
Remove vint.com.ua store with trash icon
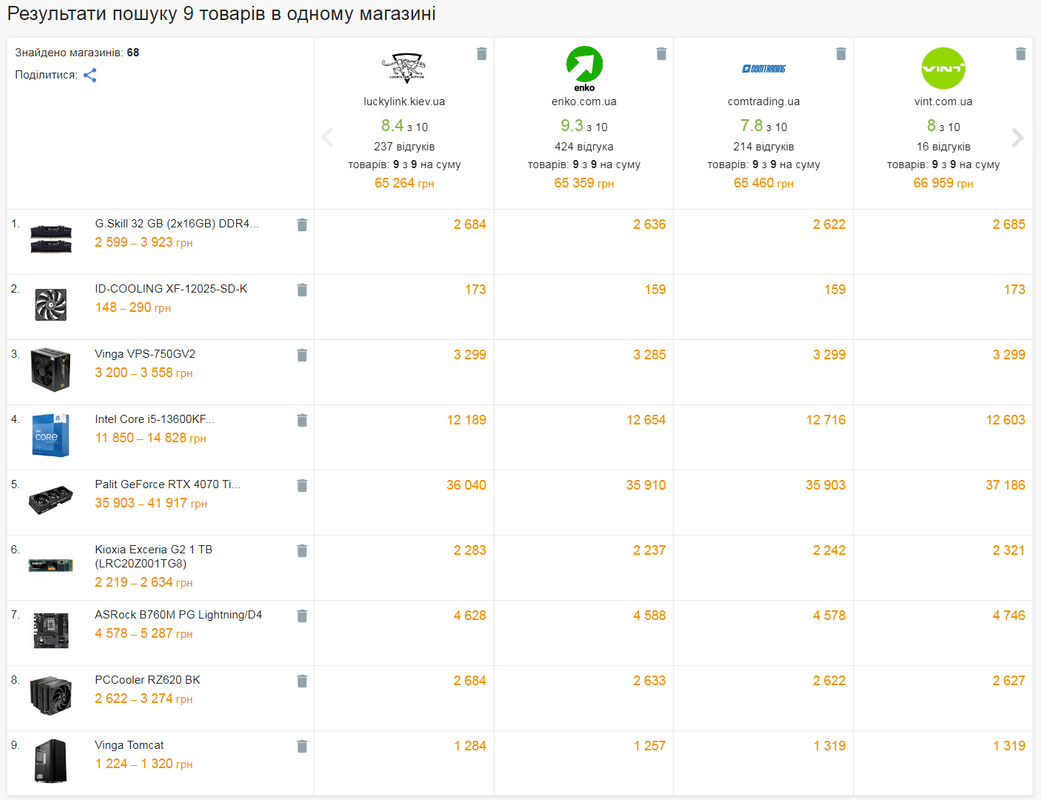1021,54
